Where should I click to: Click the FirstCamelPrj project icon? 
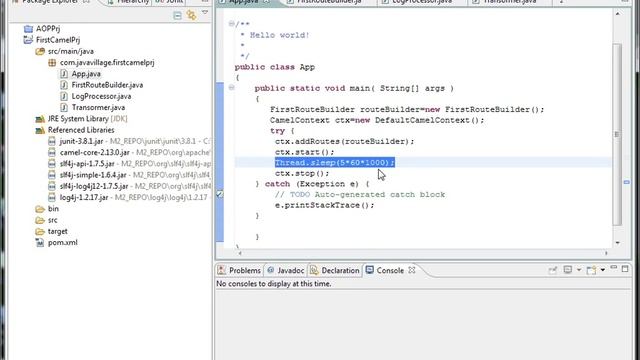(x=28, y=40)
